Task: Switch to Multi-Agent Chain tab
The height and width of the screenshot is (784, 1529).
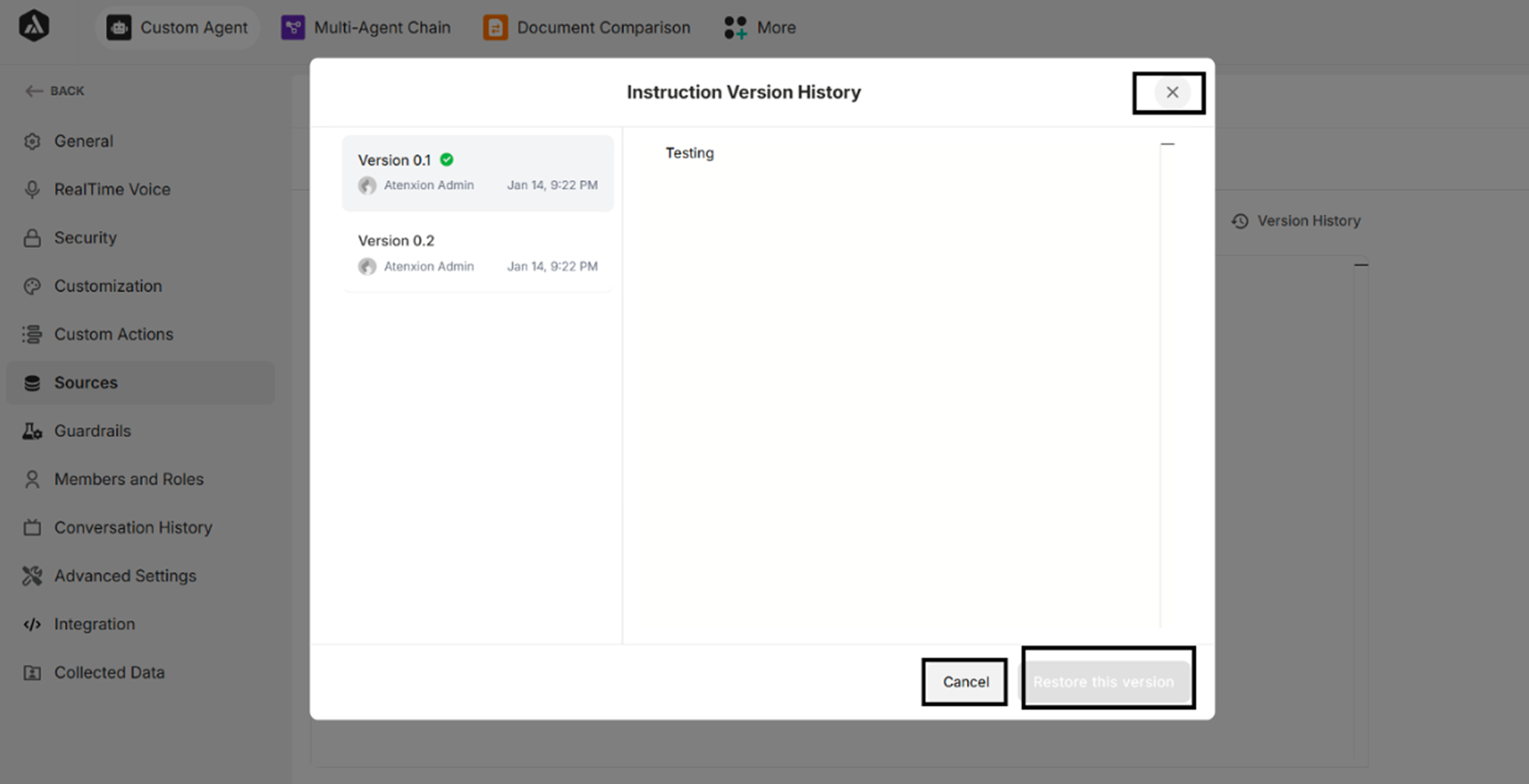Action: 366,27
